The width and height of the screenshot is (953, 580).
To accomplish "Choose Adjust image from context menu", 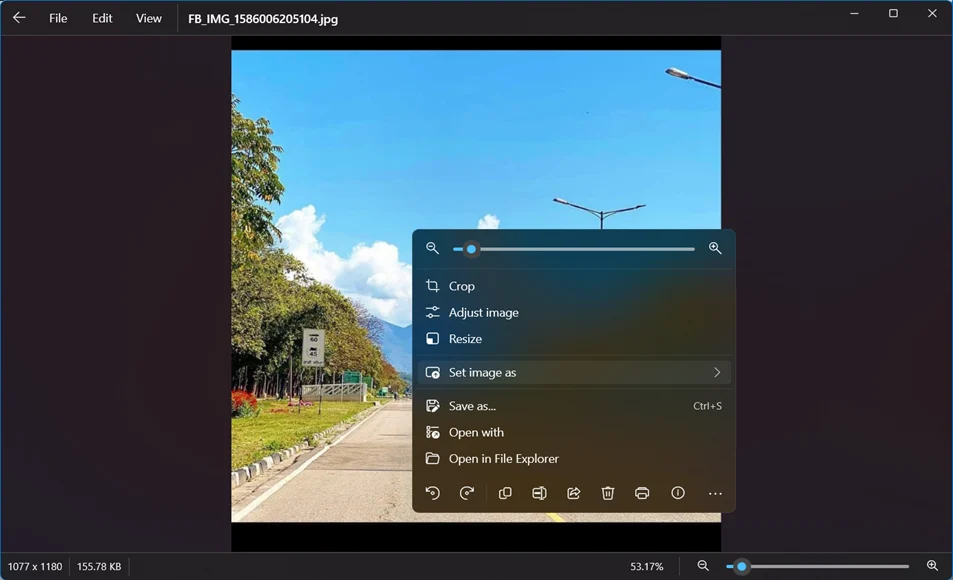I will click(x=574, y=312).
